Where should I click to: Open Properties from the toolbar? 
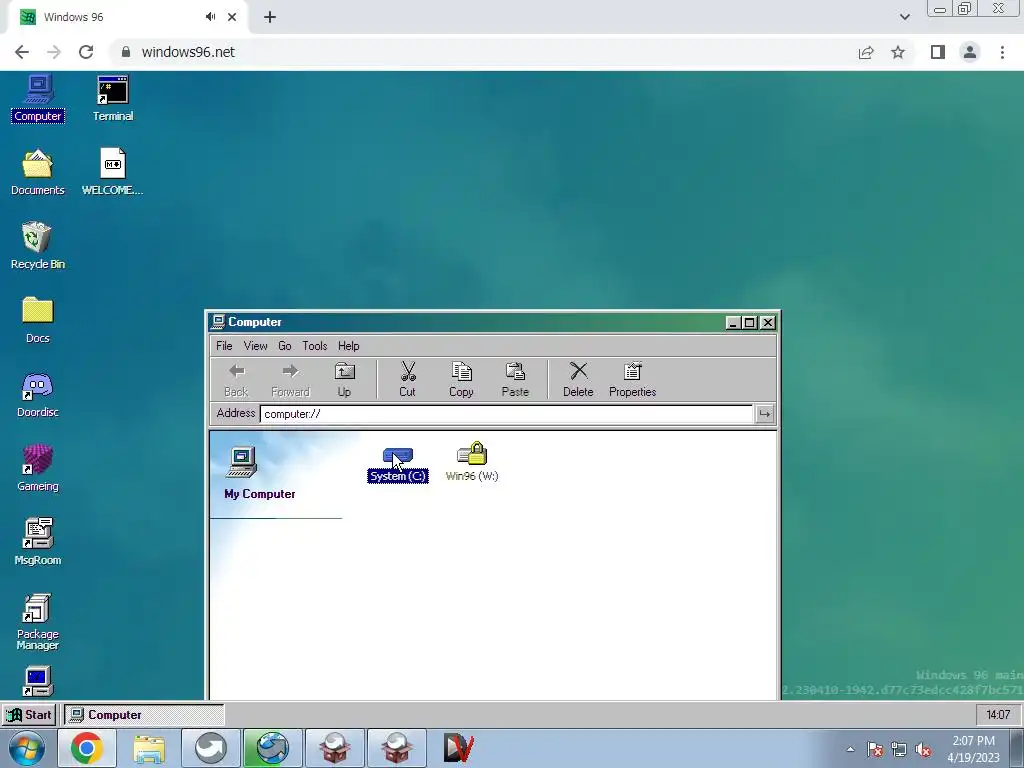tap(632, 380)
